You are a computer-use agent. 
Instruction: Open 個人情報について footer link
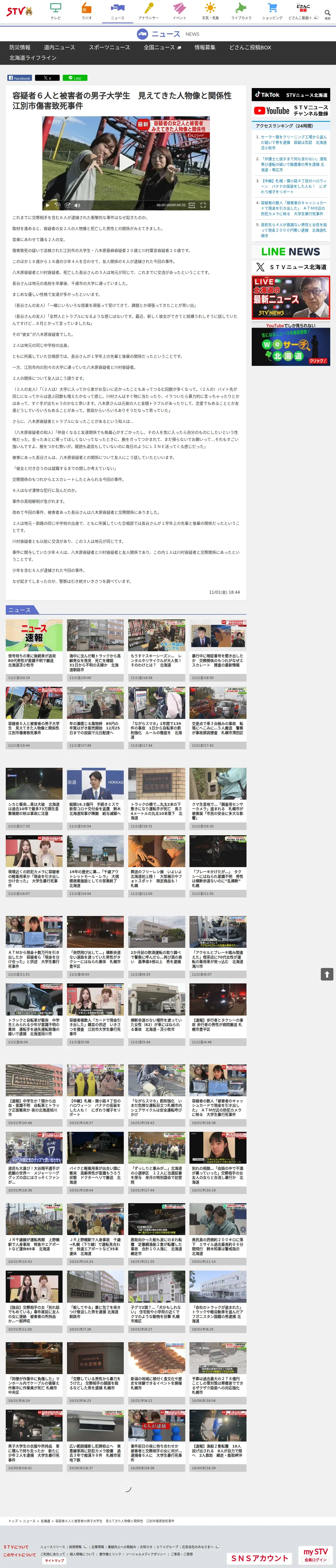pos(83,1553)
